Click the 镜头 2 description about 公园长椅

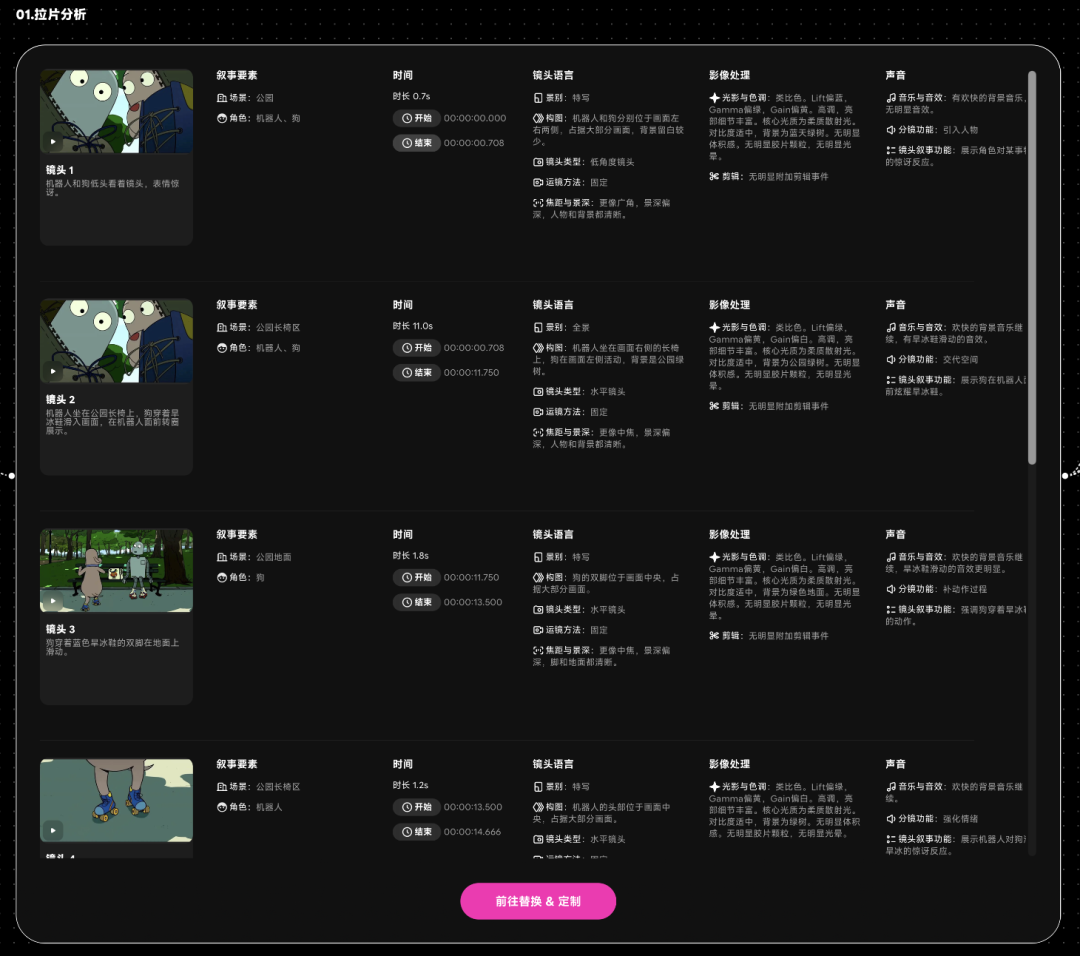click(x=112, y=422)
